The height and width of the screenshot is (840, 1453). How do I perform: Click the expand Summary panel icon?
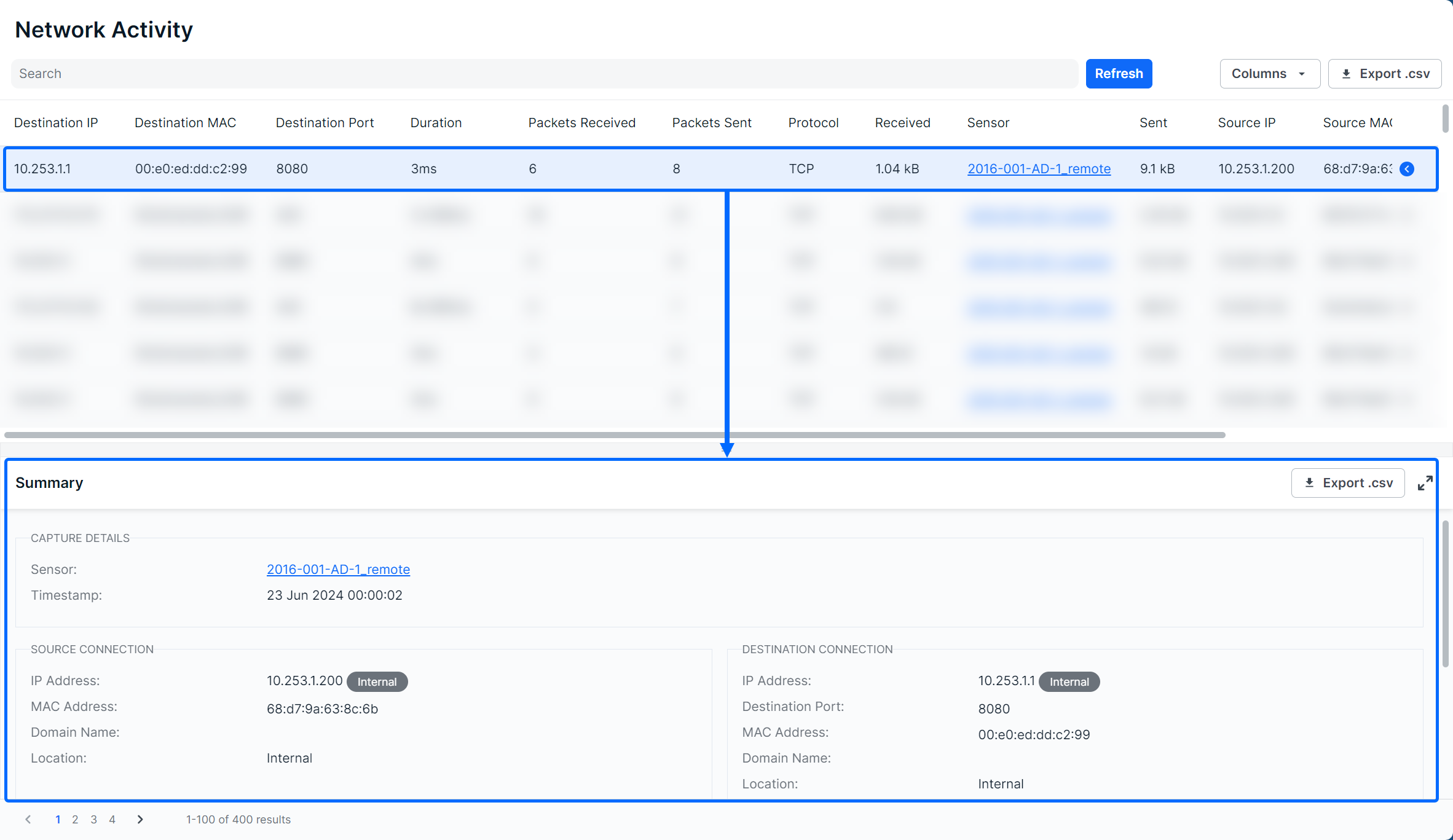(1425, 484)
